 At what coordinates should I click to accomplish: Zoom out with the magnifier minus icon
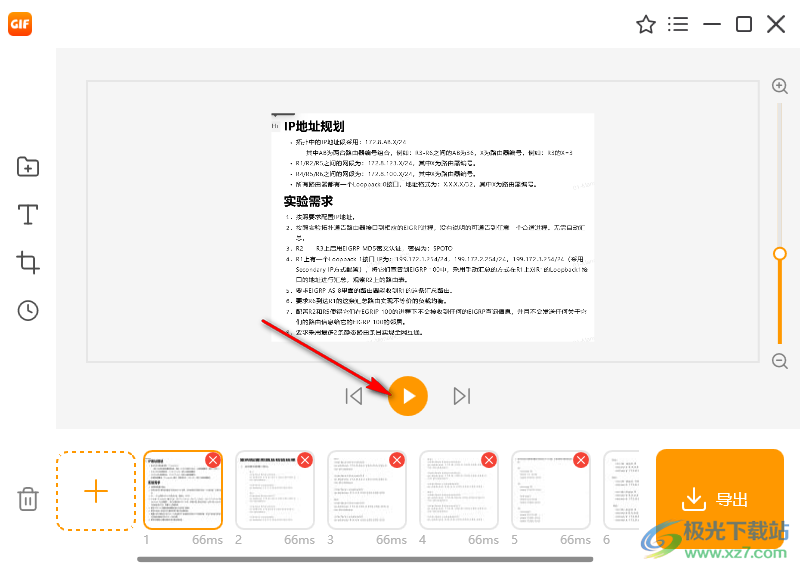tap(780, 361)
